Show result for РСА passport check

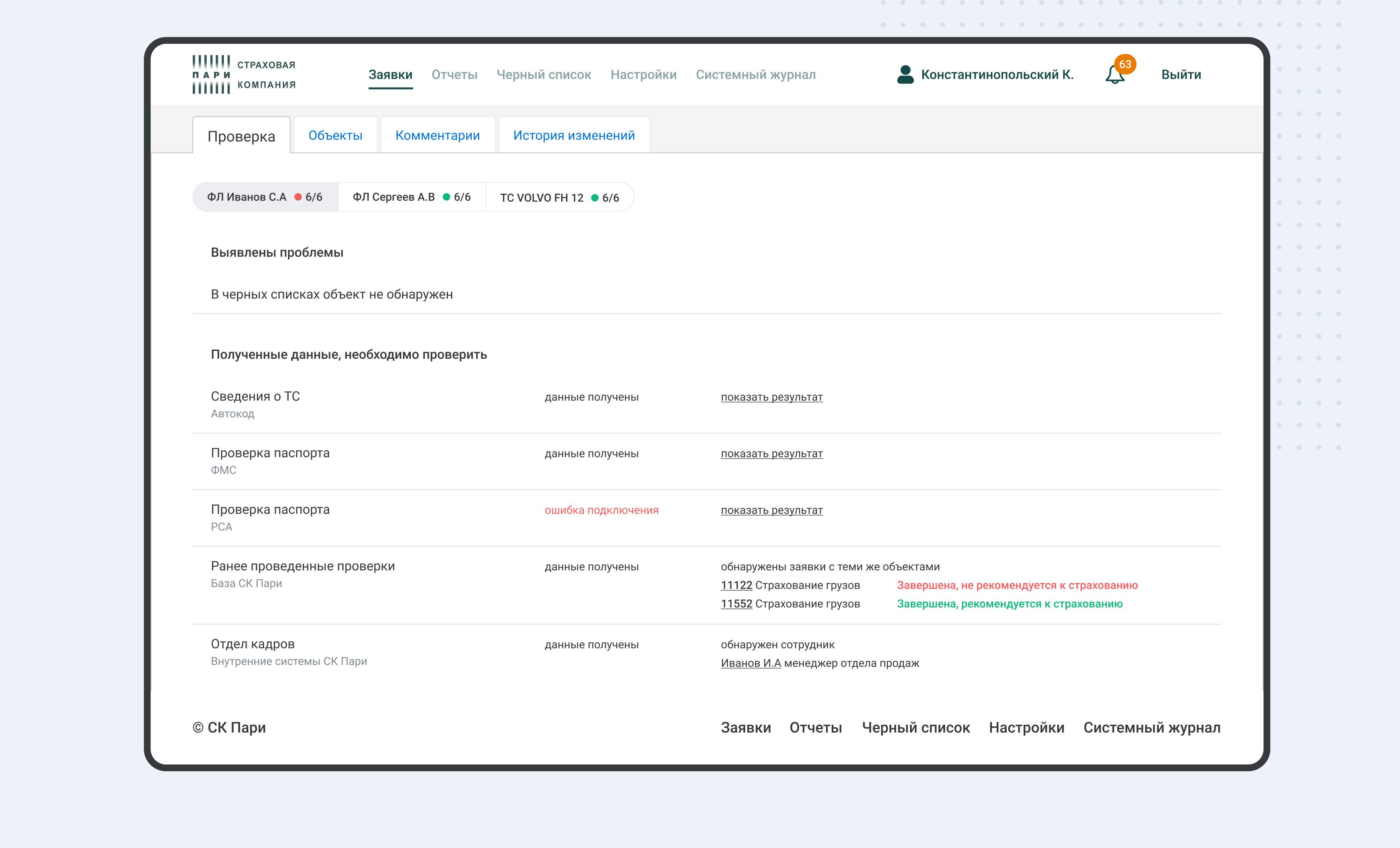click(772, 510)
